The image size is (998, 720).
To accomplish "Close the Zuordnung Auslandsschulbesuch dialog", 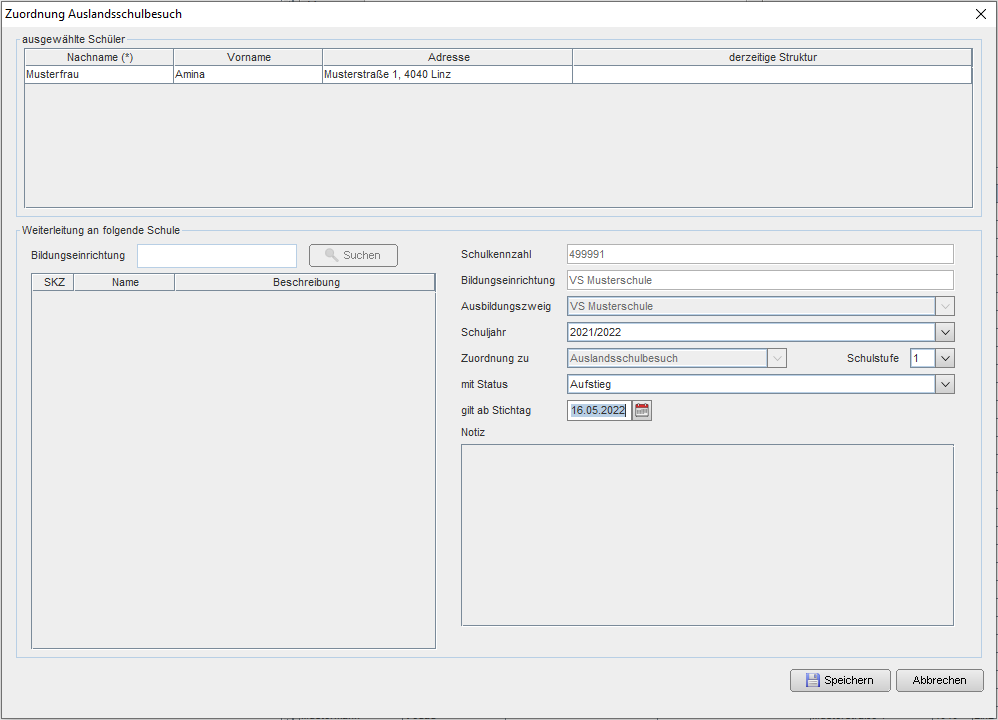I will 980,14.
